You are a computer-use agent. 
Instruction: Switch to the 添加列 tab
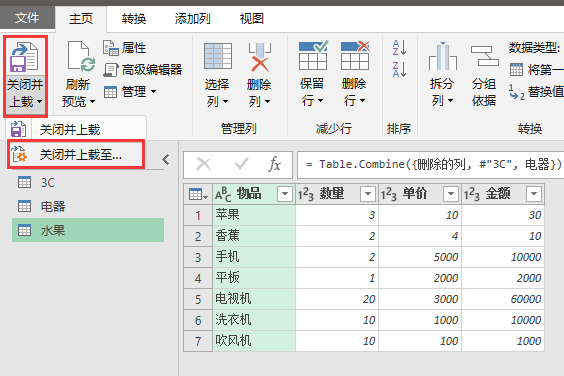click(x=192, y=18)
